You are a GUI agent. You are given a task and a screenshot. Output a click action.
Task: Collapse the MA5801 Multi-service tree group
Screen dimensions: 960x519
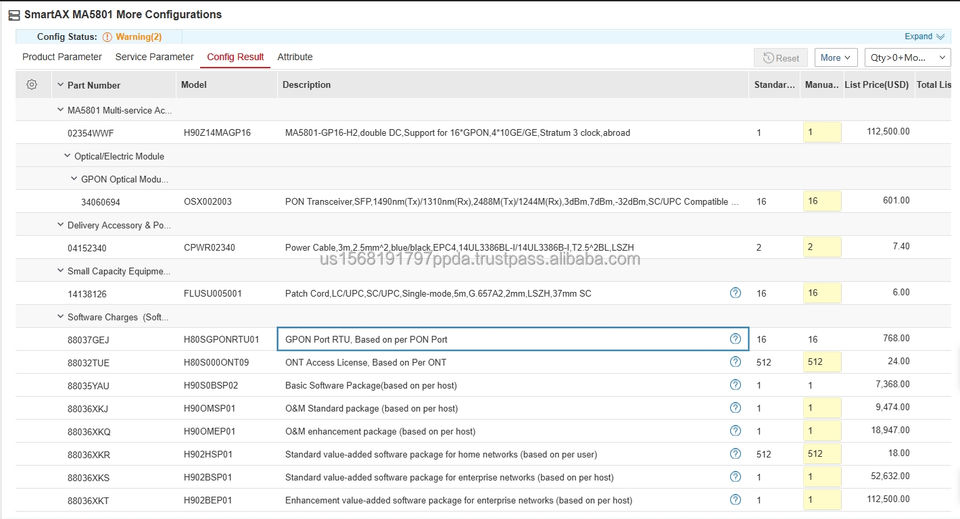[x=60, y=110]
